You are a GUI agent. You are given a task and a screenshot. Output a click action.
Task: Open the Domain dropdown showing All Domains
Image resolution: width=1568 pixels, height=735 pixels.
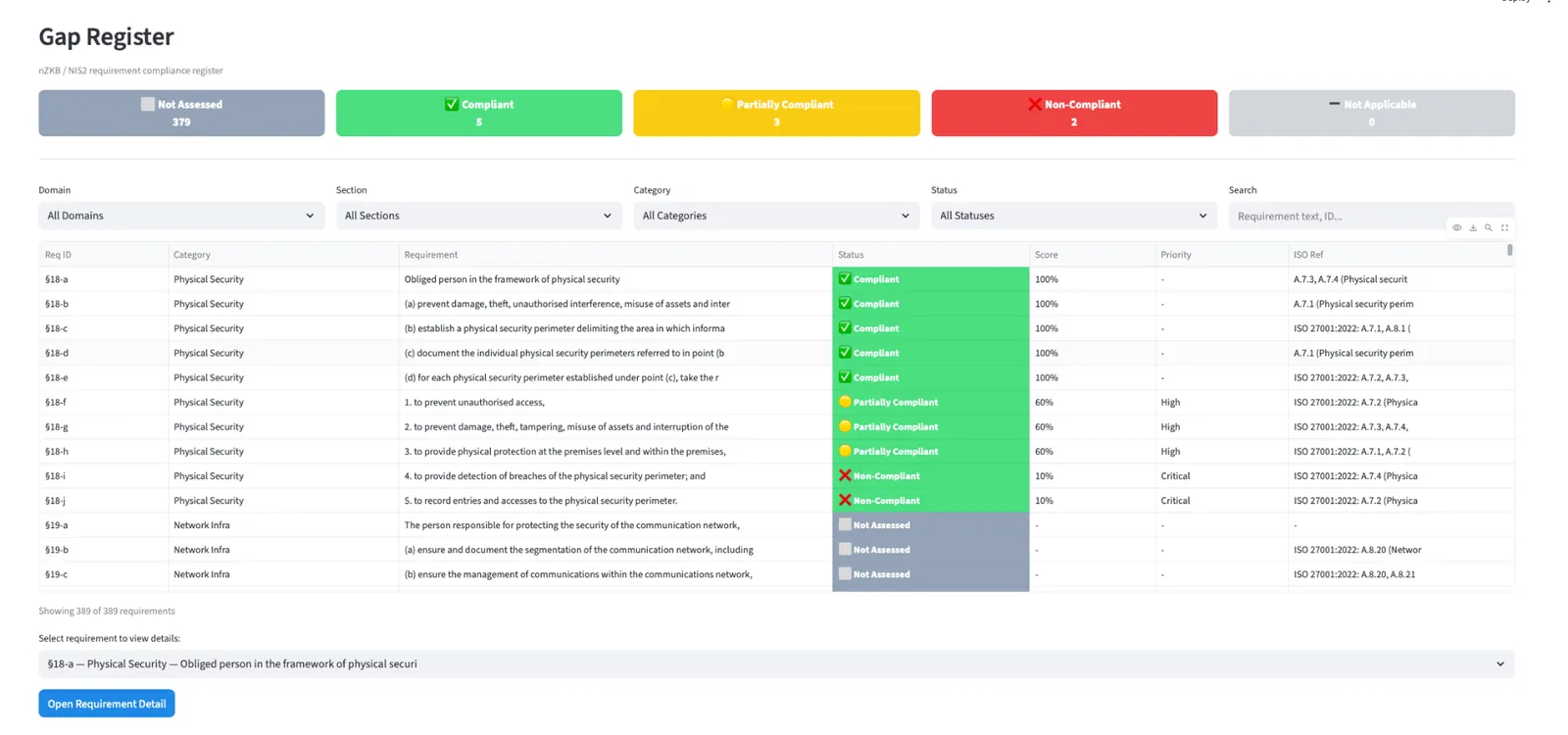point(181,216)
